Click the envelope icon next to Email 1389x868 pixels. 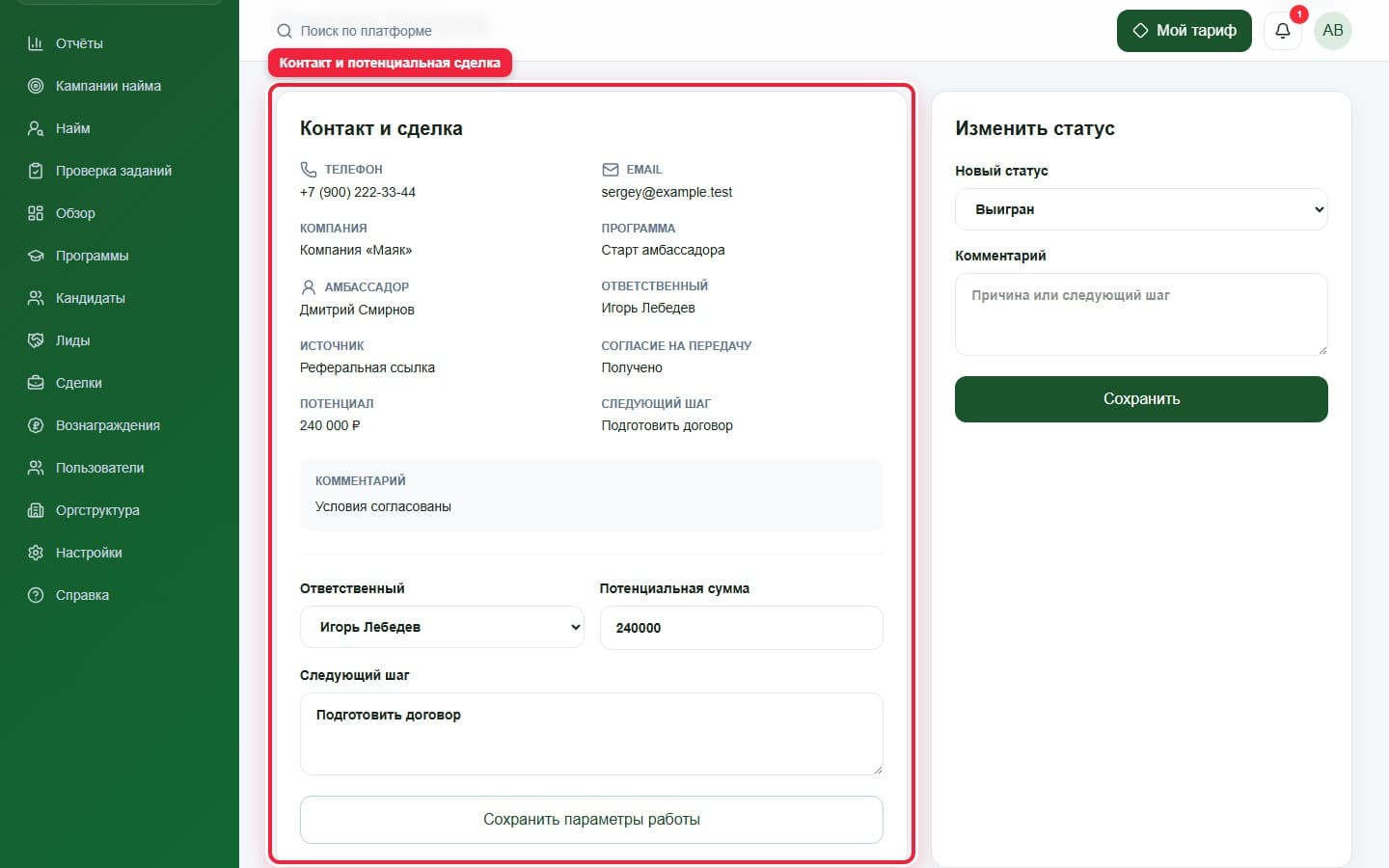(x=611, y=170)
